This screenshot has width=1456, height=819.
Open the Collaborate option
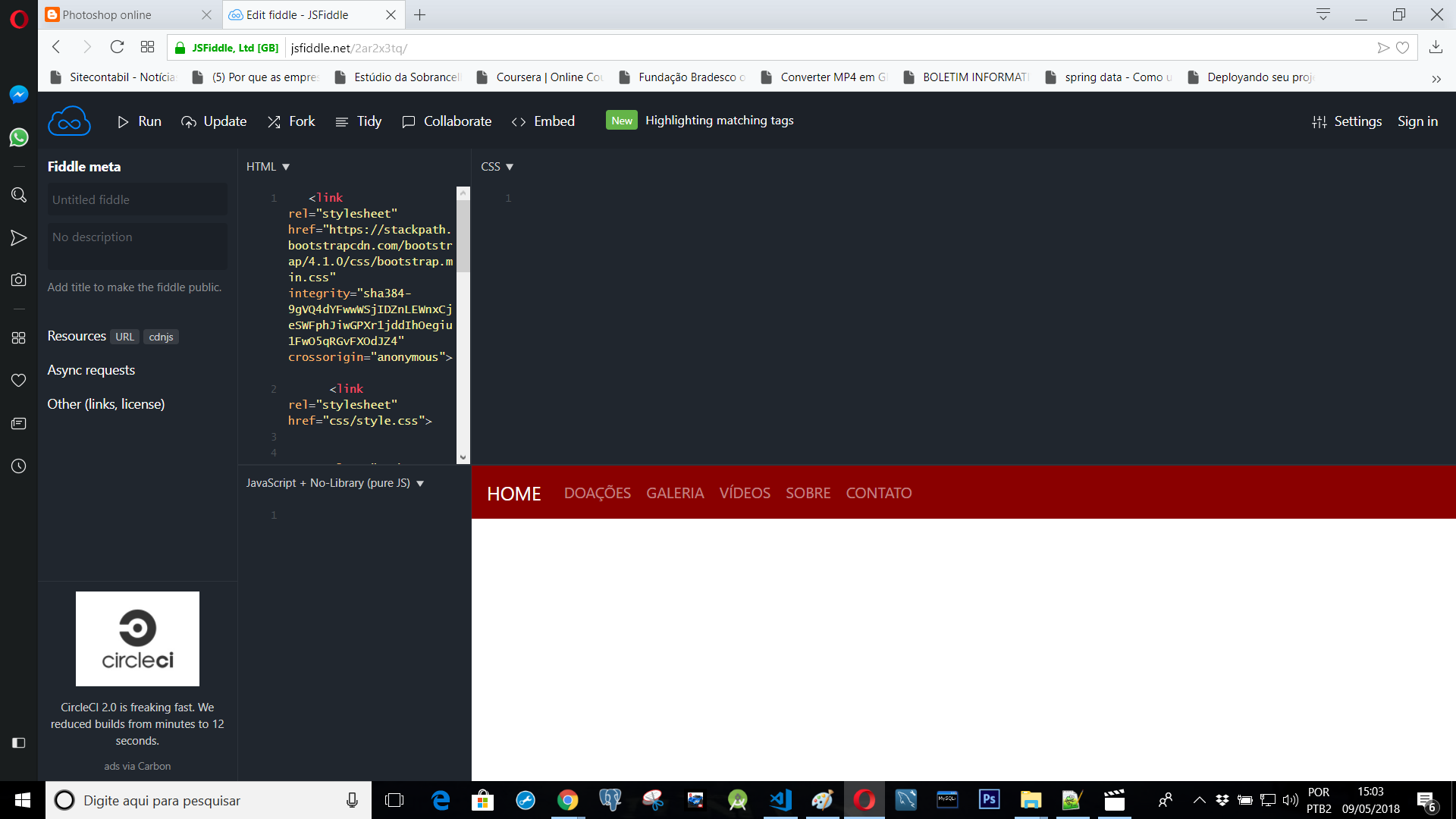point(447,121)
